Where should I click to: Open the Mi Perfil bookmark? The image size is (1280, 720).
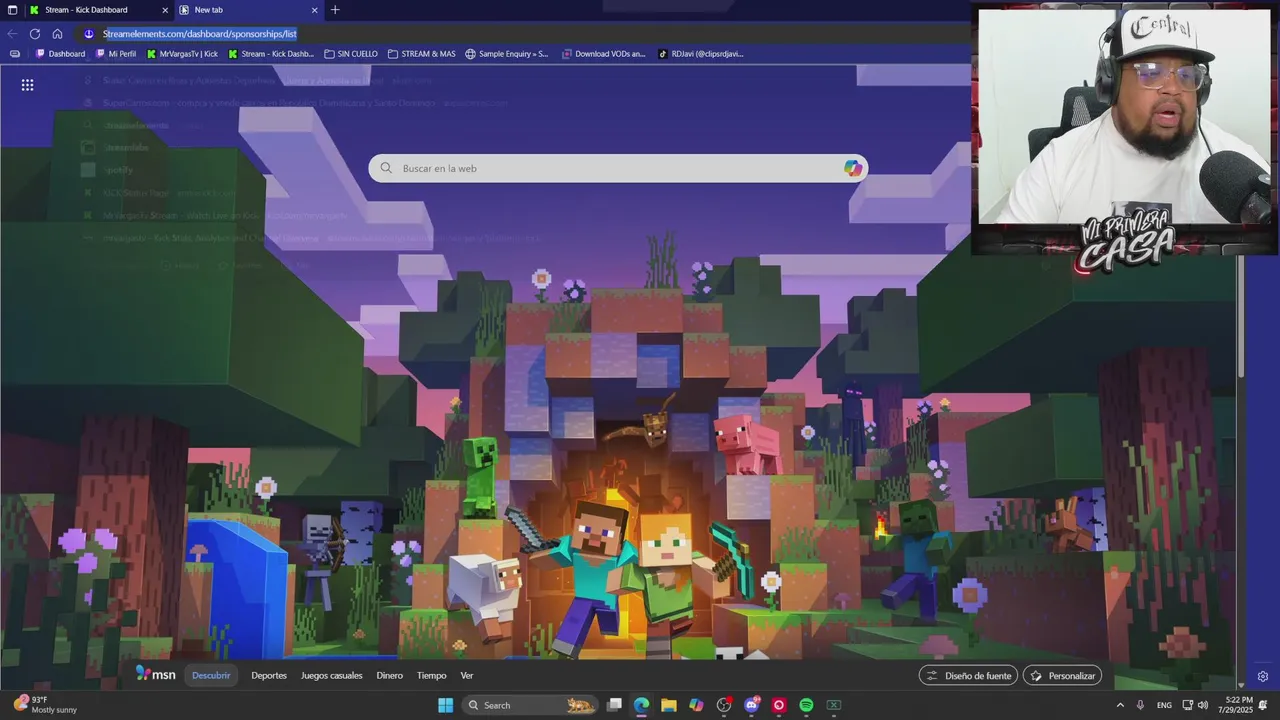116,54
